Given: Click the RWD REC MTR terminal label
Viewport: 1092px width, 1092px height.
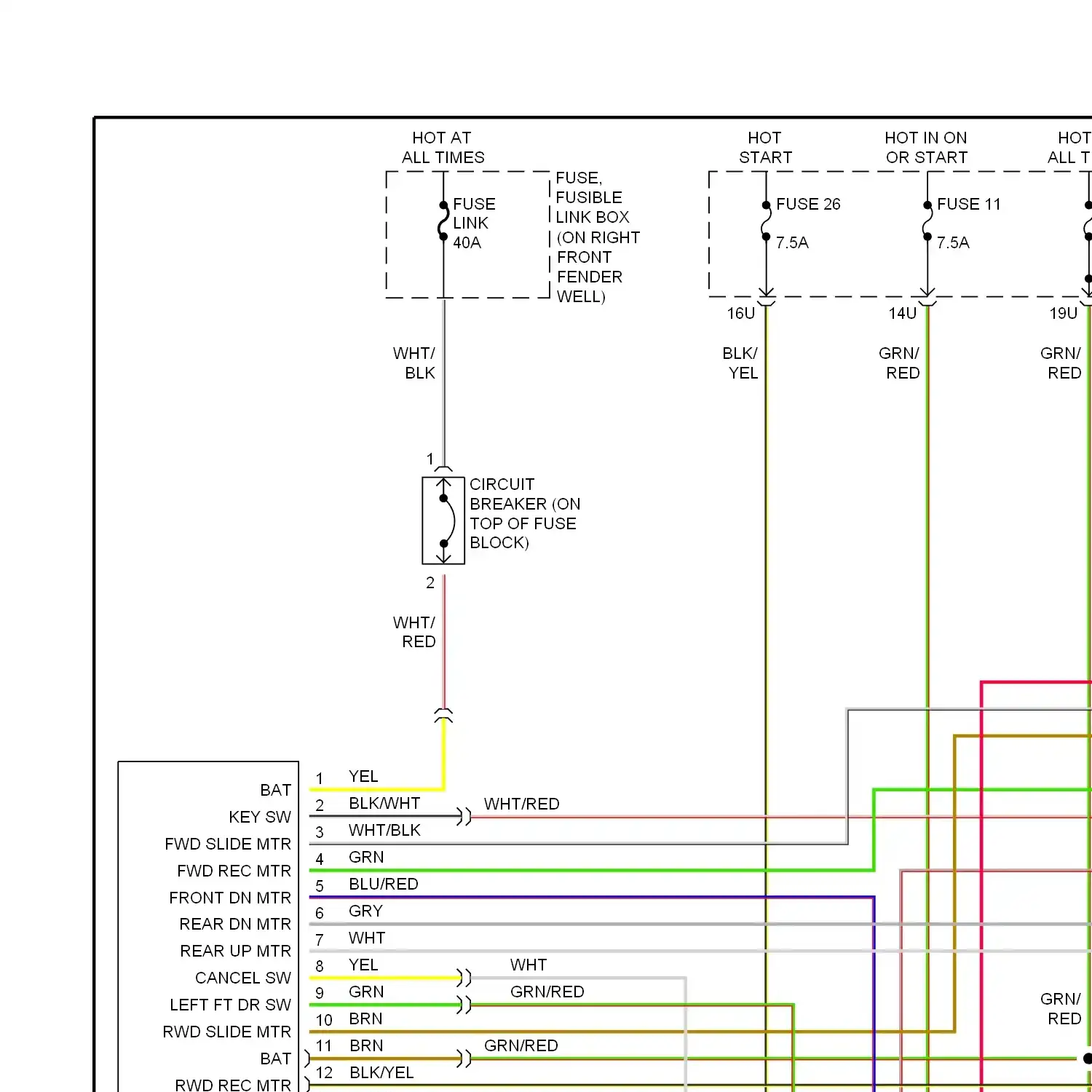Looking at the screenshot, I should point(233,1085).
